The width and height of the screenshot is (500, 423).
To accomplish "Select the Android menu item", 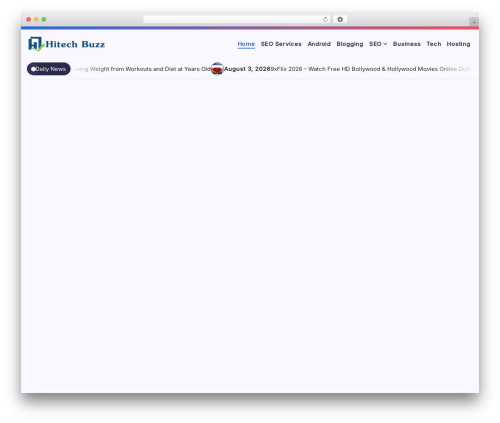I will (x=319, y=44).
